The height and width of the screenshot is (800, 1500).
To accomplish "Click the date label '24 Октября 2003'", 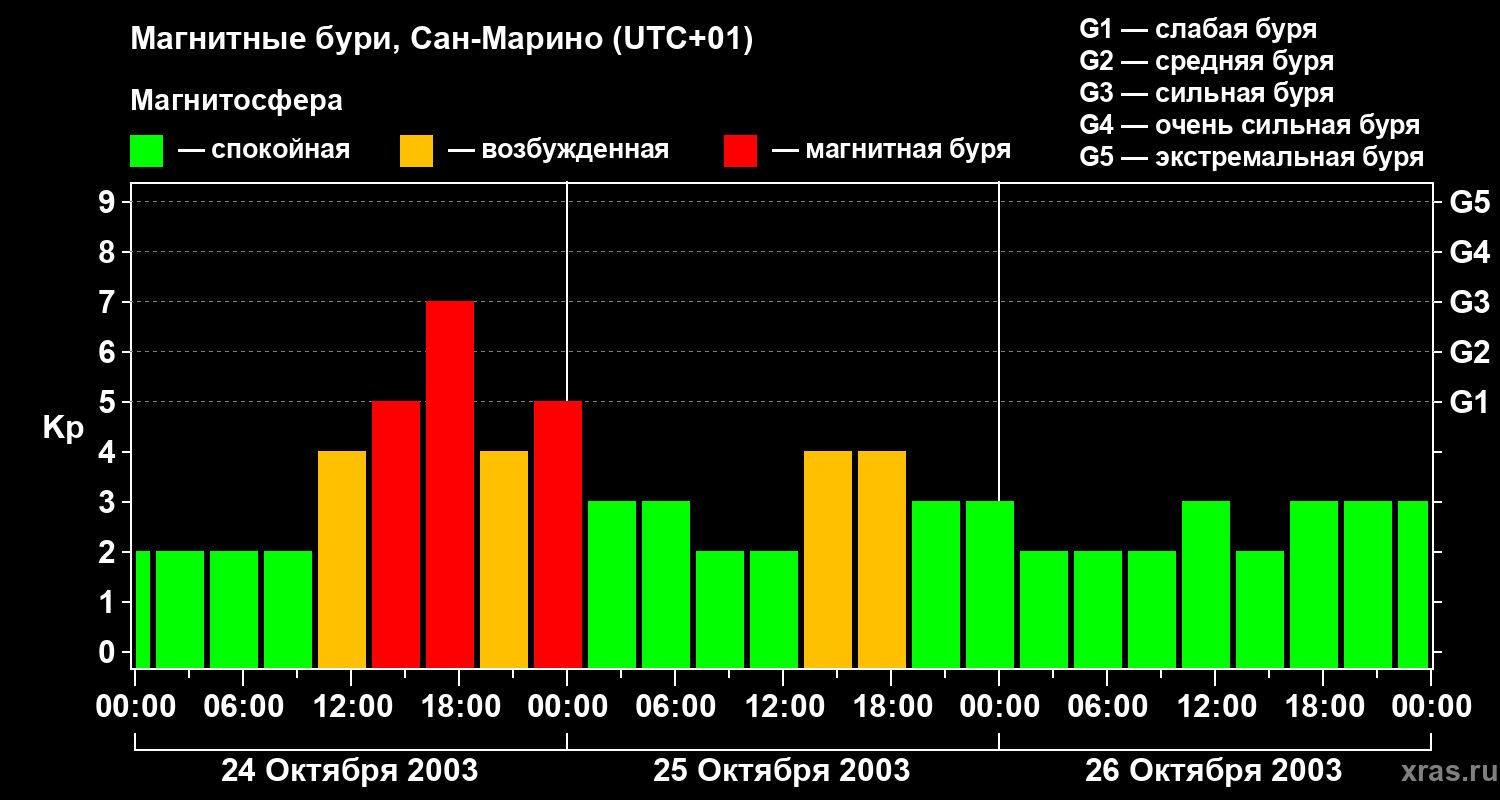I will coord(349,770).
